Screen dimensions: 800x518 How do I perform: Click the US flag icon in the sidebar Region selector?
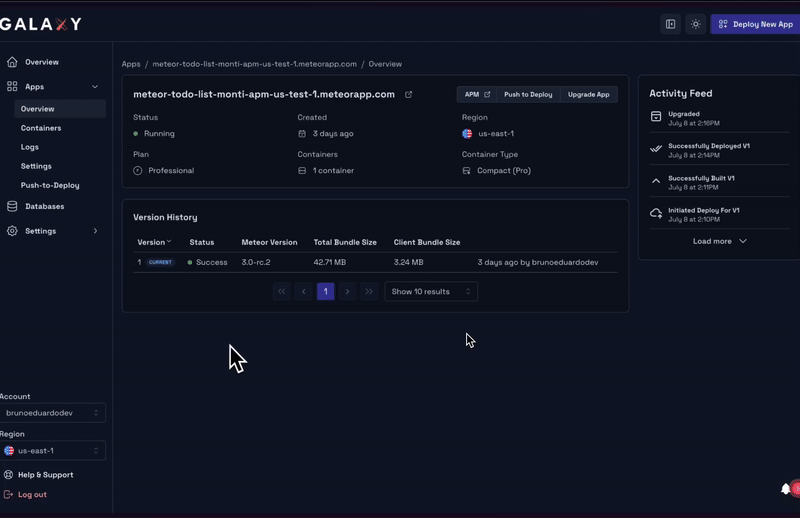point(9,451)
